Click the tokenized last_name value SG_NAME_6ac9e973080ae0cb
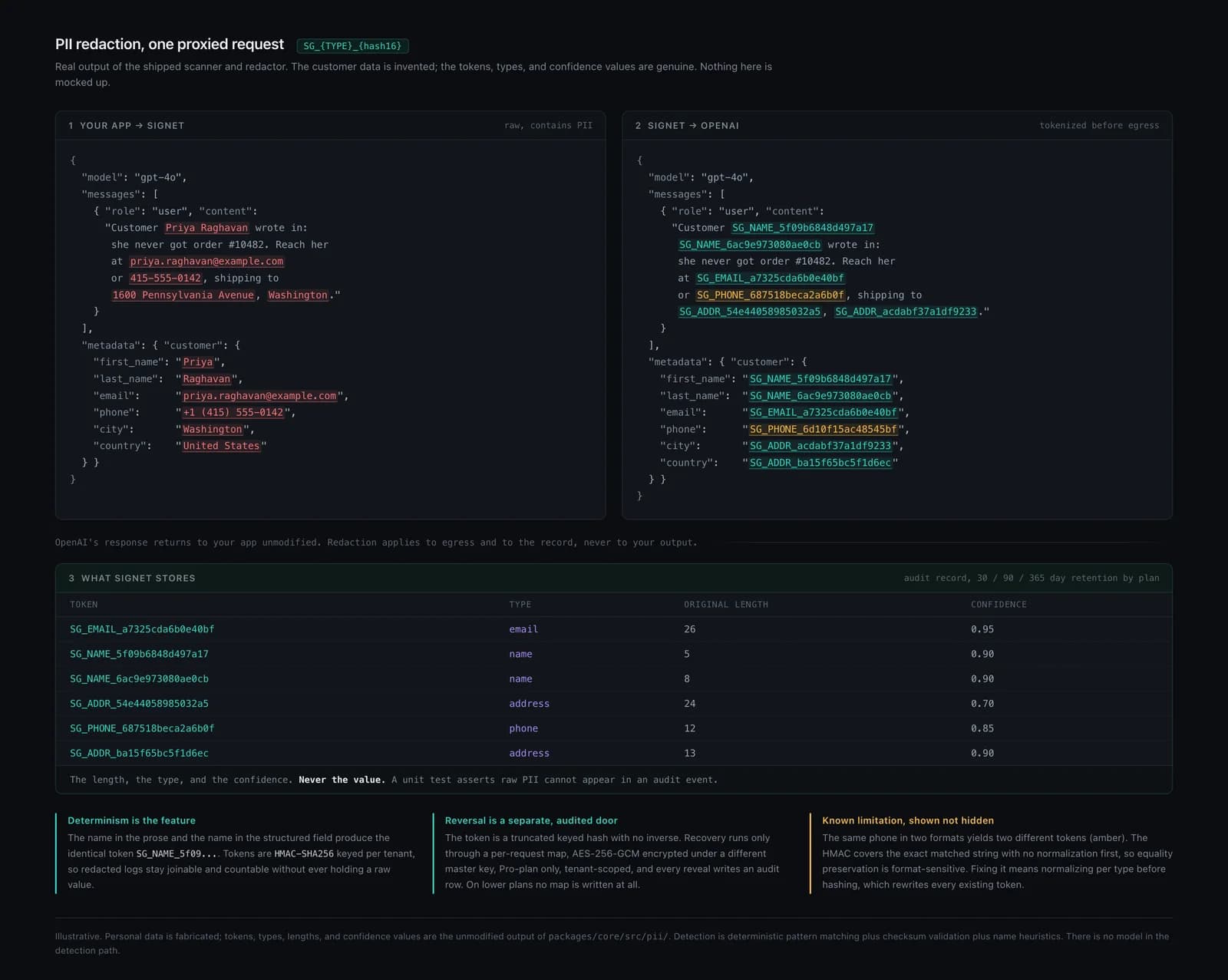This screenshot has width=1228, height=980. coord(820,396)
